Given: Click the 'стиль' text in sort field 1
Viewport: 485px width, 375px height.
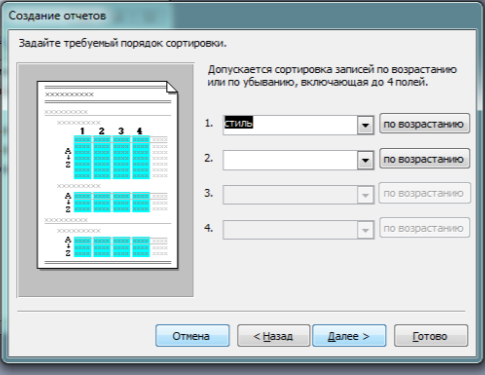Looking at the screenshot, I should (x=239, y=123).
